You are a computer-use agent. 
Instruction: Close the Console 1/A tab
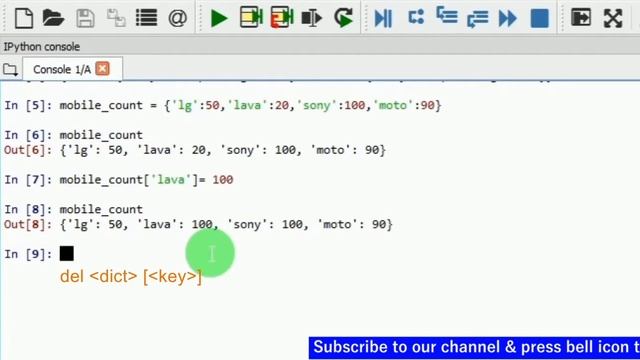click(x=102, y=69)
